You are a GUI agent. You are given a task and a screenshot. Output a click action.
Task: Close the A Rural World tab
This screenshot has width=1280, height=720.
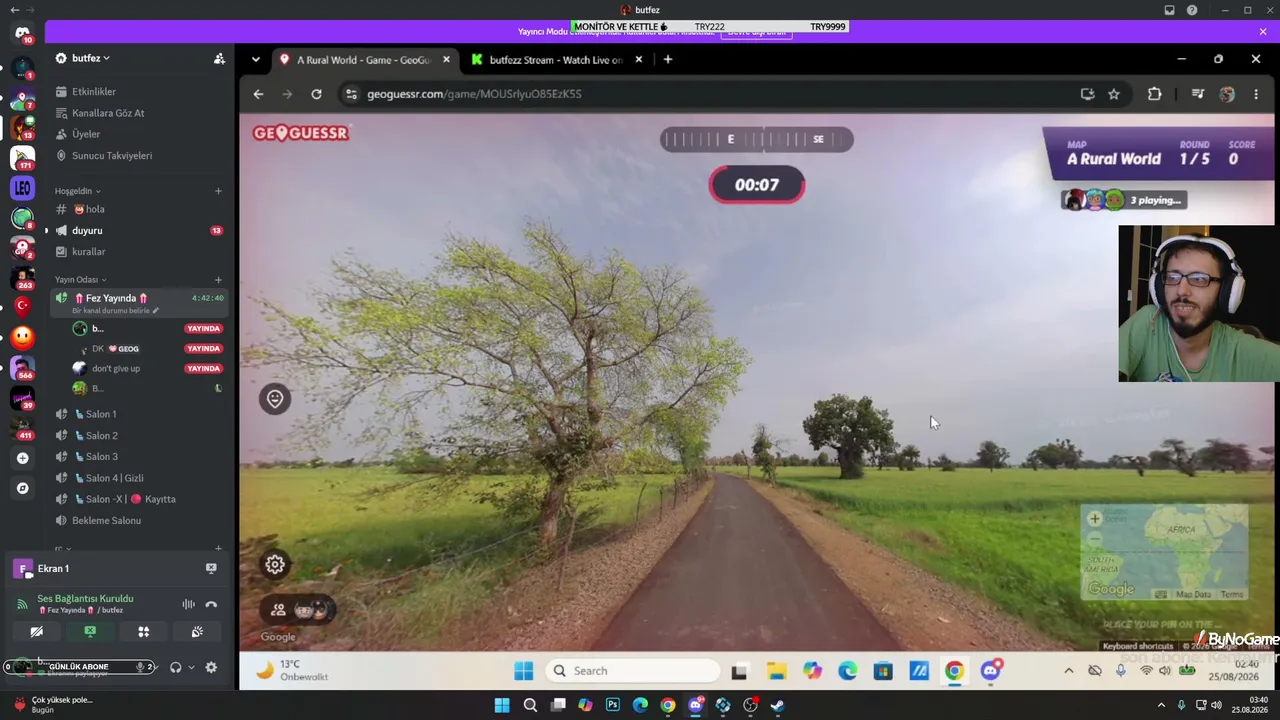pos(446,60)
